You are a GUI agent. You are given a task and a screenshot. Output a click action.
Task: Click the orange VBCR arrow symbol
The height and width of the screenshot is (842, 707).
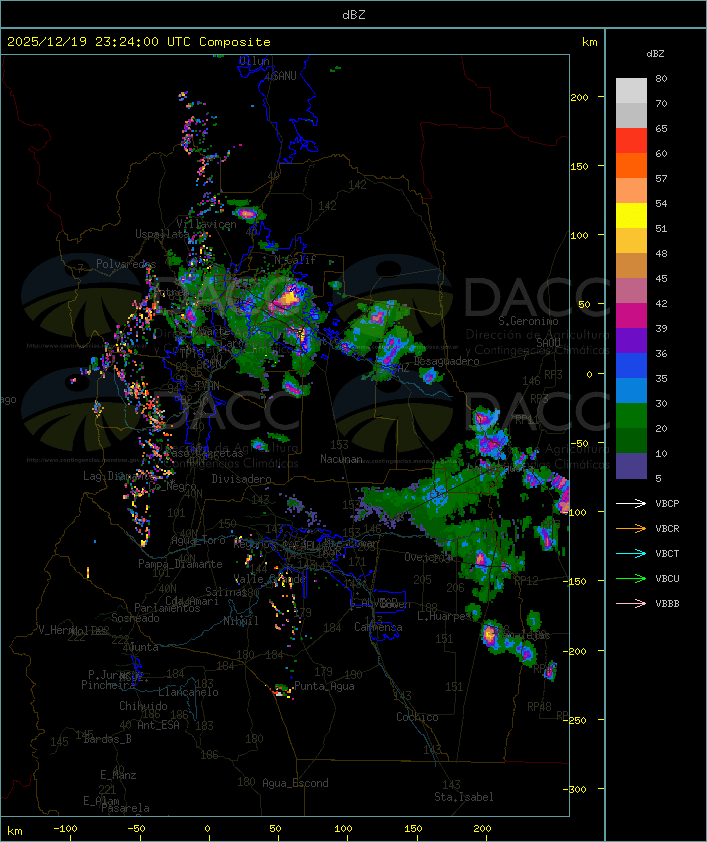(x=631, y=528)
